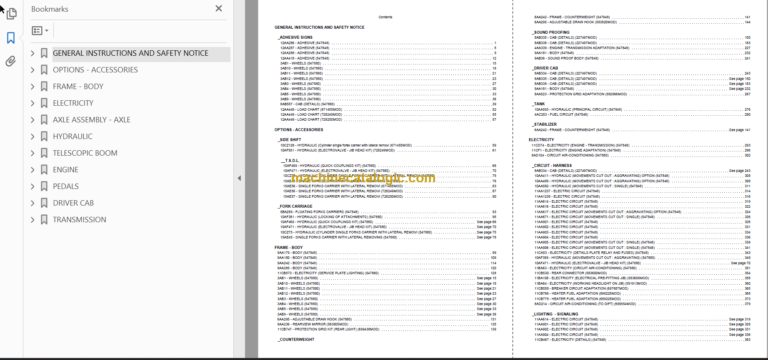Click '_TANK' subheading on right page
This screenshot has width=768, height=360.
538,104
